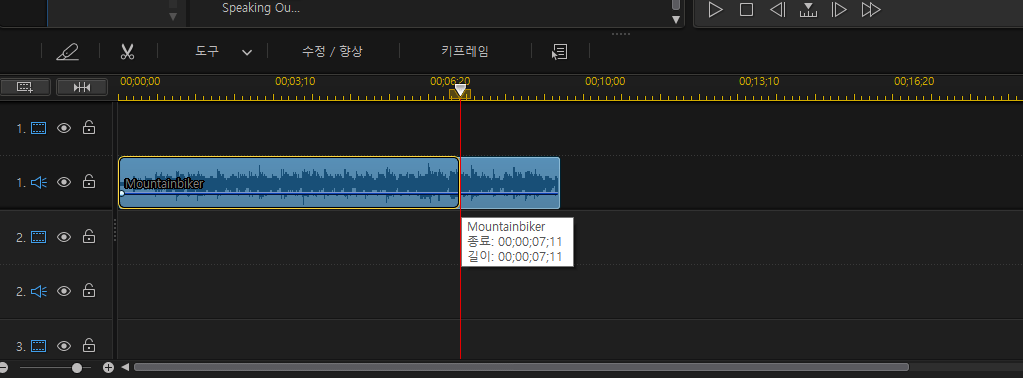Select audio track 2 speaker icon
Screen dimensions: 1023x378
click(x=38, y=291)
